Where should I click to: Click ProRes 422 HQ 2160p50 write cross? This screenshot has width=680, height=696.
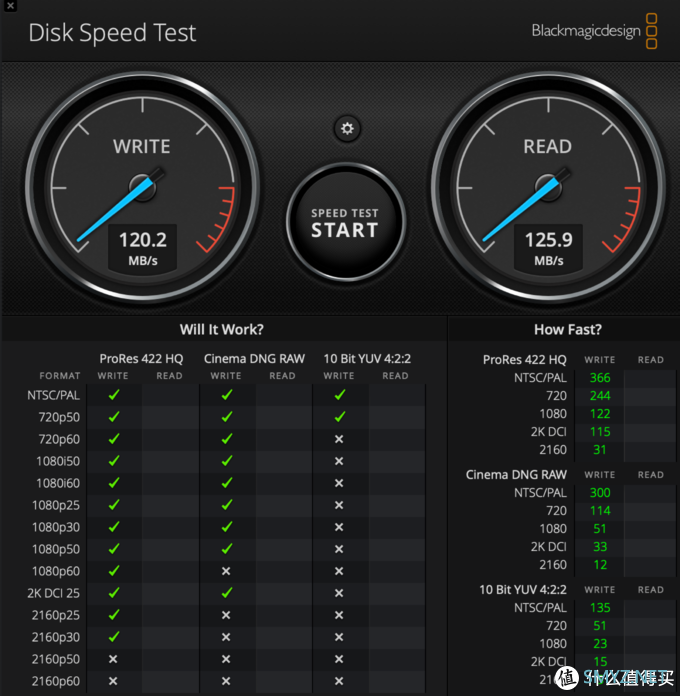coord(113,659)
